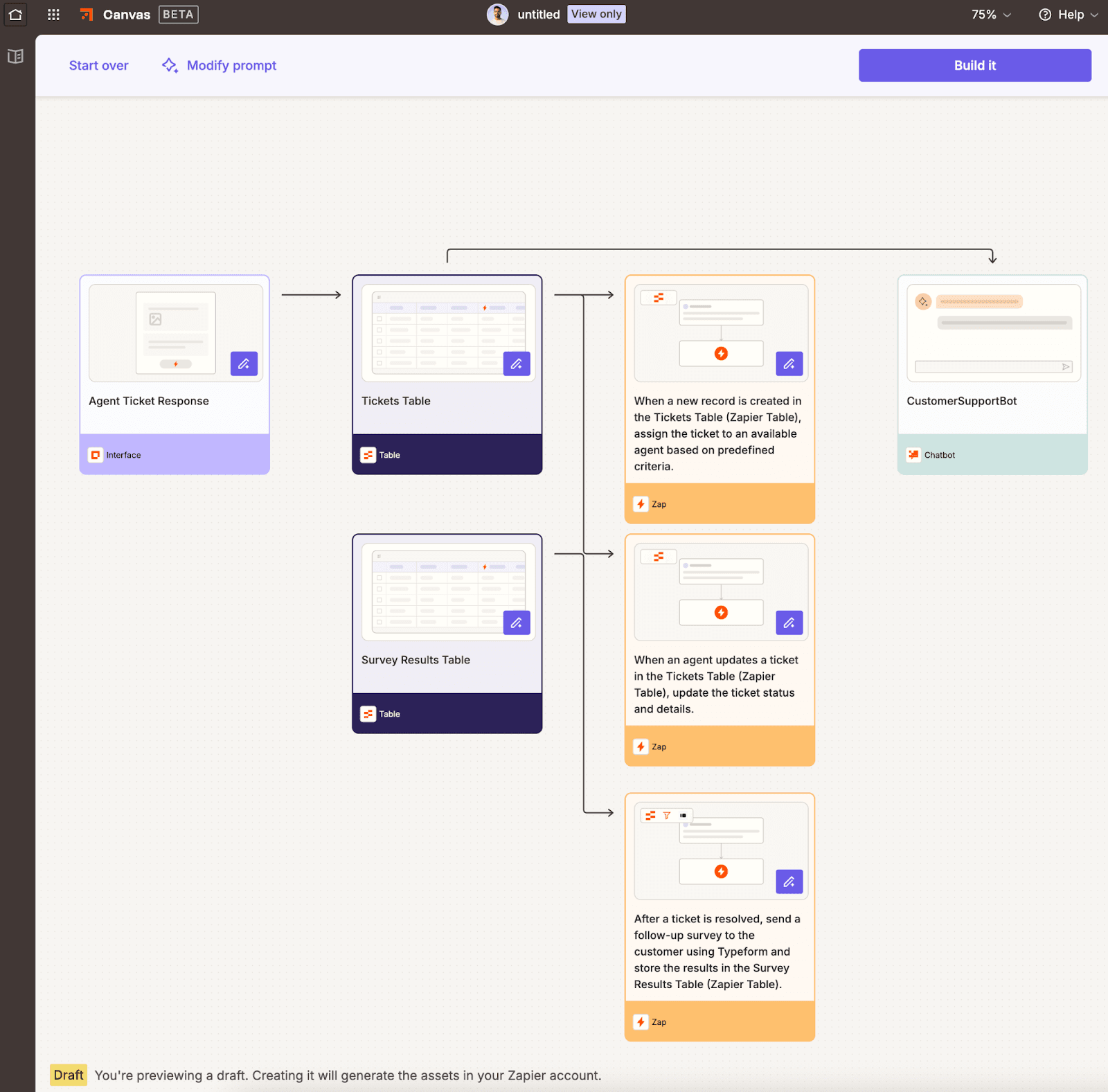Click Zap bolt icon on follow-up survey card
Screen dimensions: 1108x1092
(x=641, y=1022)
